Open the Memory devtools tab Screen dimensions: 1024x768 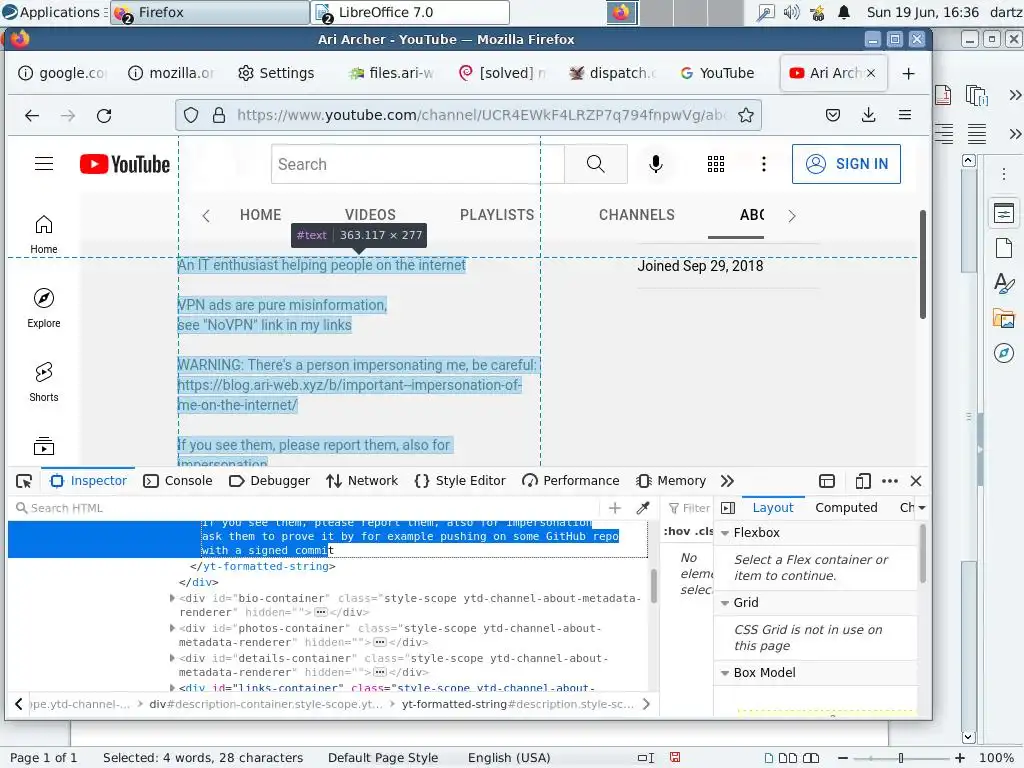(671, 481)
